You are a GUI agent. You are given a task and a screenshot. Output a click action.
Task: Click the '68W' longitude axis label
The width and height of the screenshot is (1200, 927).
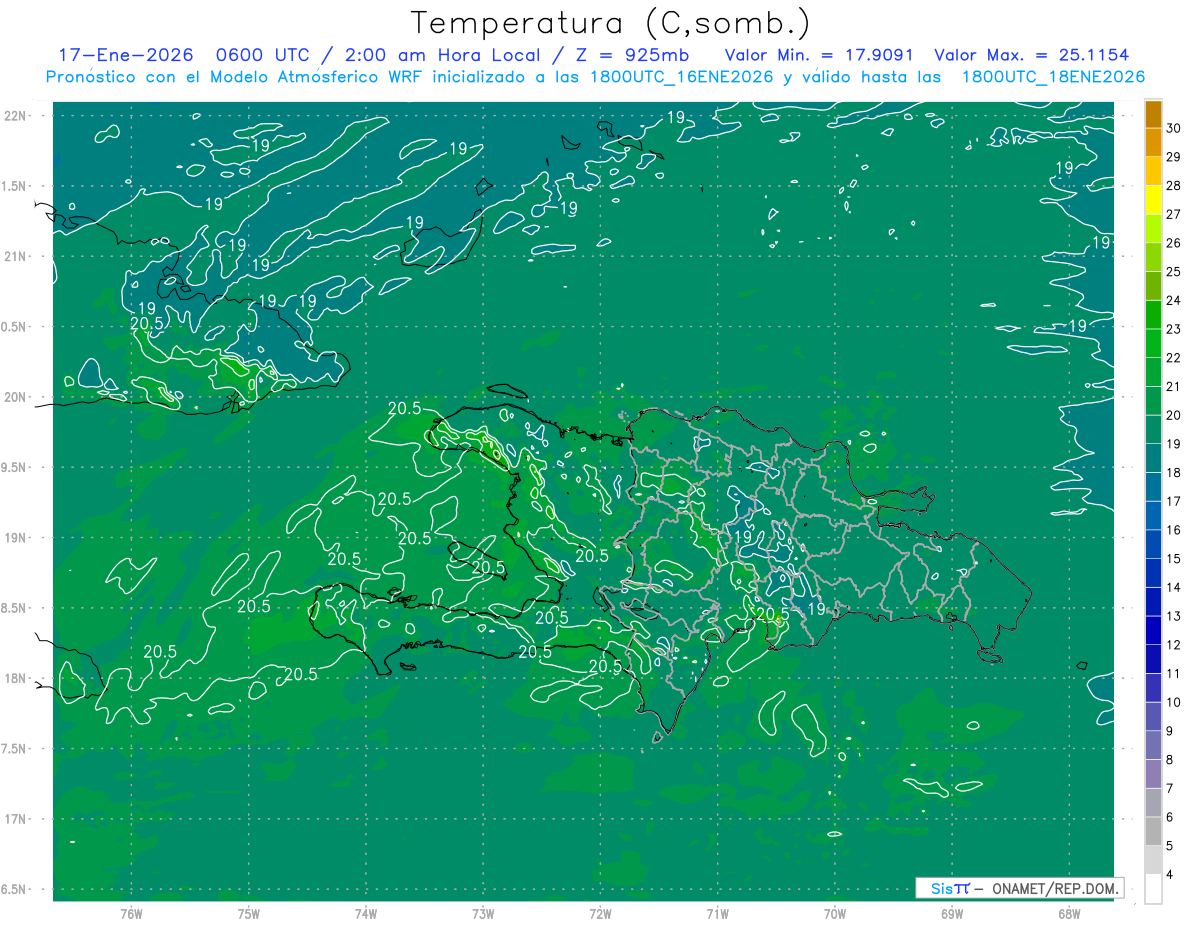[1069, 913]
